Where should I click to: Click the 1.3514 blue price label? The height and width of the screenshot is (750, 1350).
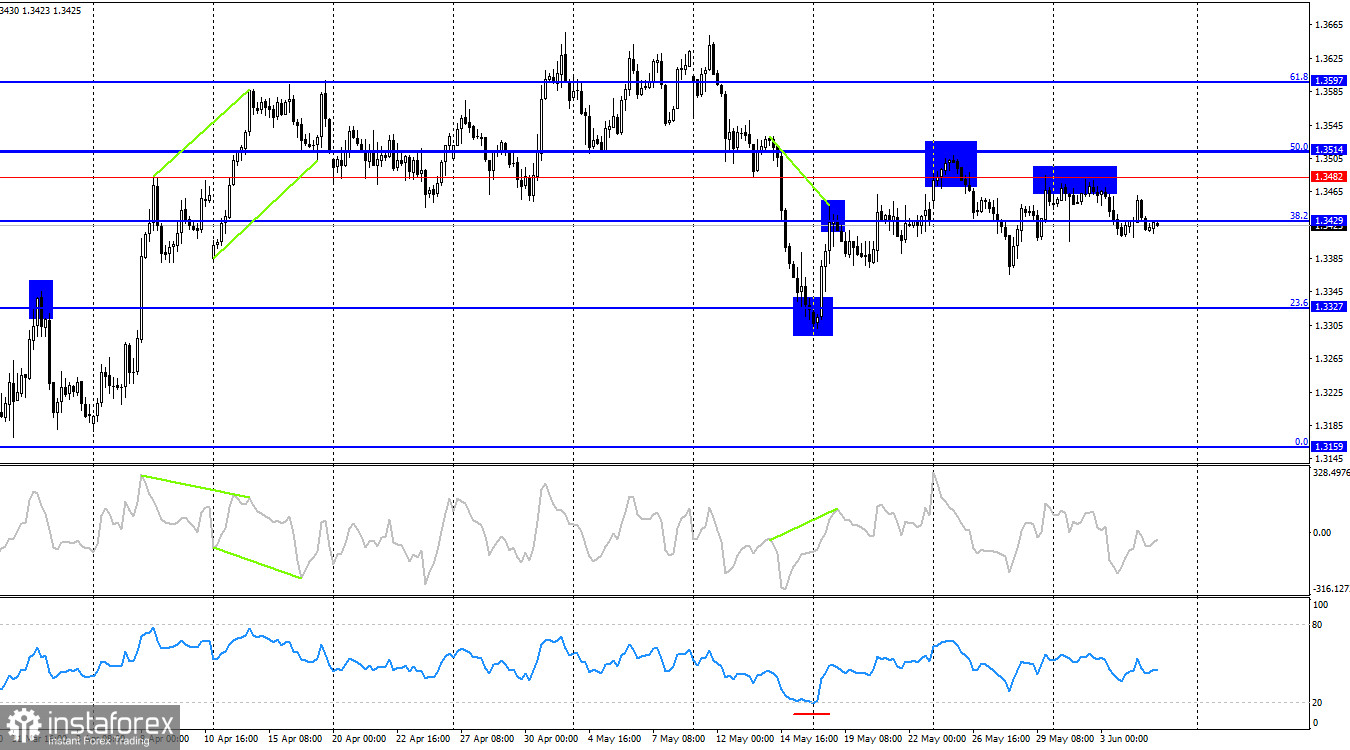pyautogui.click(x=1327, y=149)
